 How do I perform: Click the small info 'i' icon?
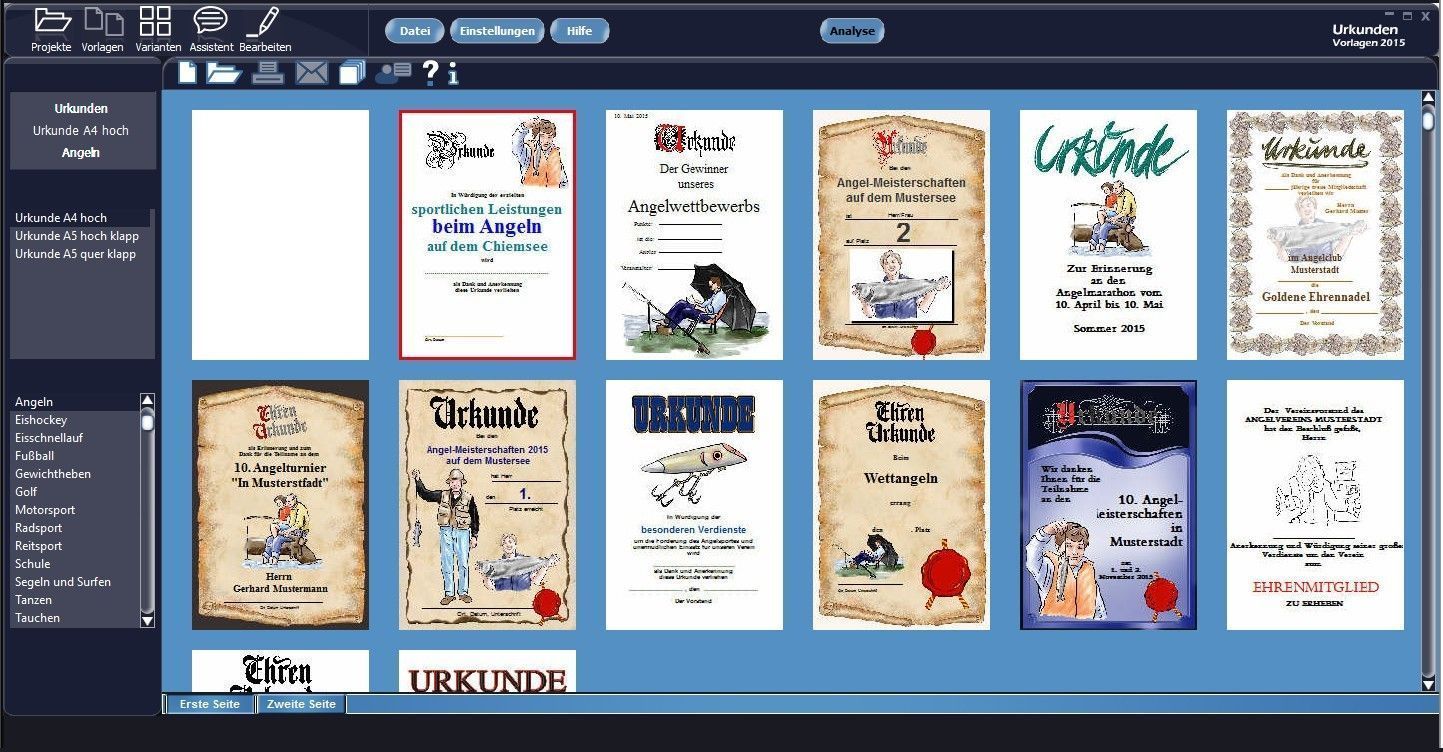tap(453, 73)
